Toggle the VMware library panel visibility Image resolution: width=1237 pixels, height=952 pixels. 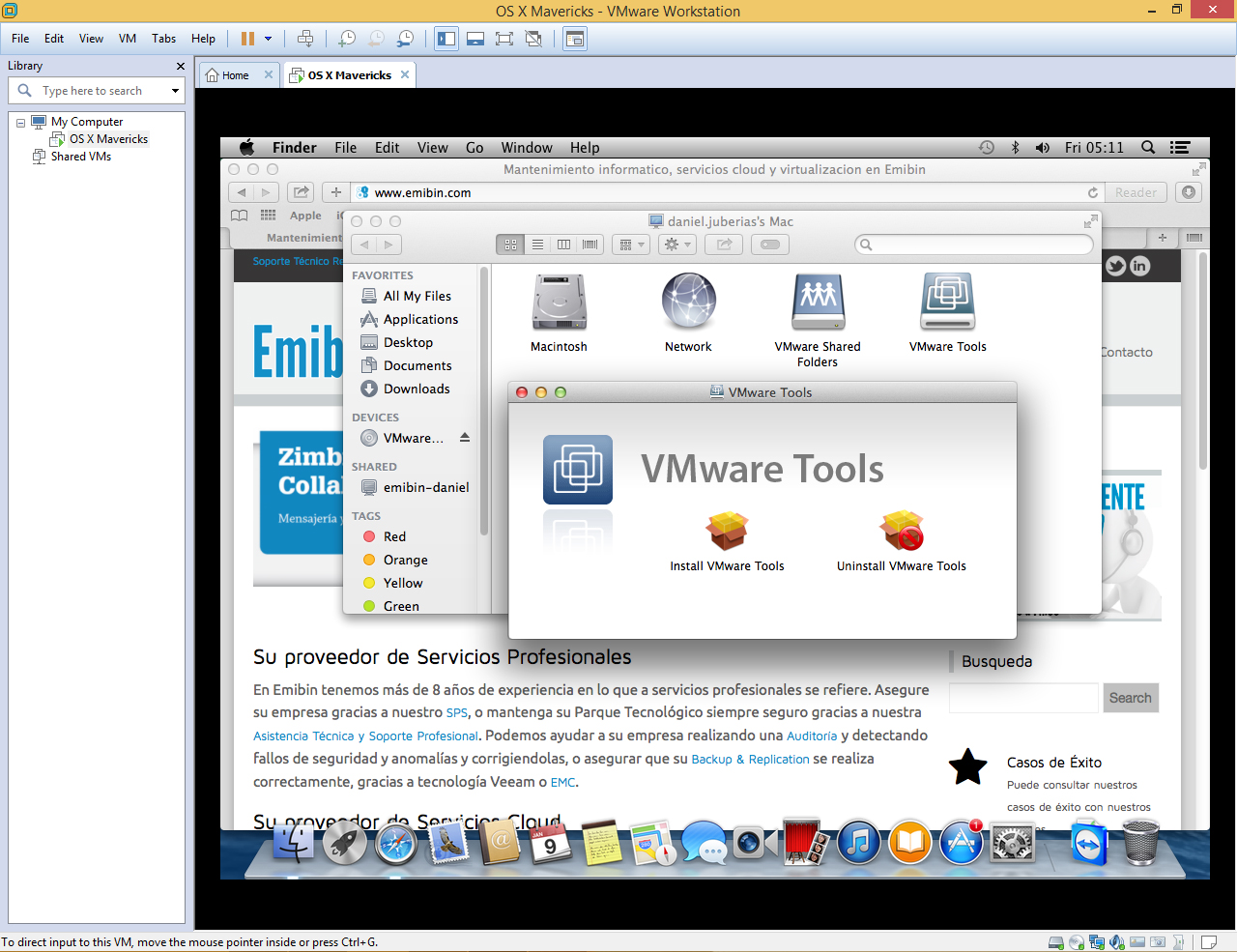(446, 39)
